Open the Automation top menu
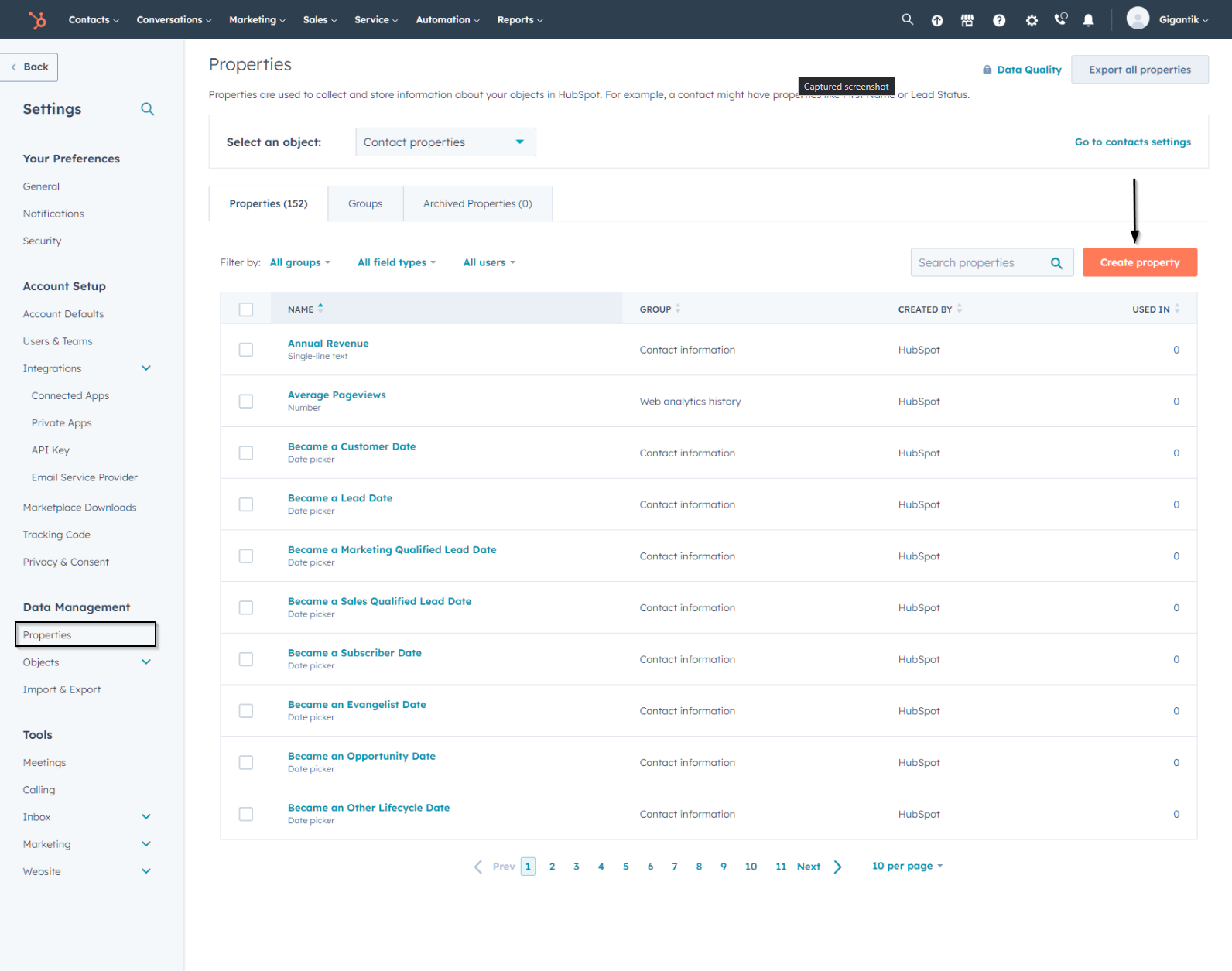The image size is (1232, 971). click(447, 20)
